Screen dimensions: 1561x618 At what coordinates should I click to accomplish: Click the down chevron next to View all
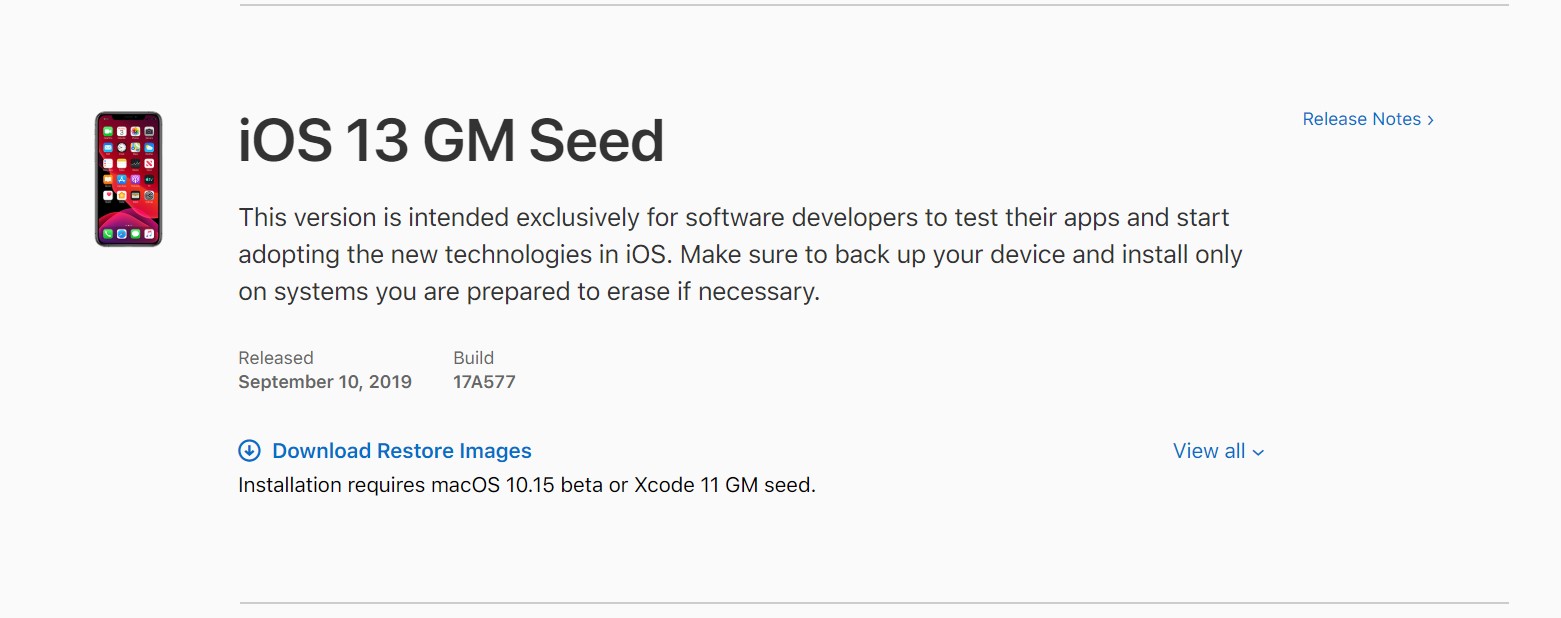coord(1258,453)
